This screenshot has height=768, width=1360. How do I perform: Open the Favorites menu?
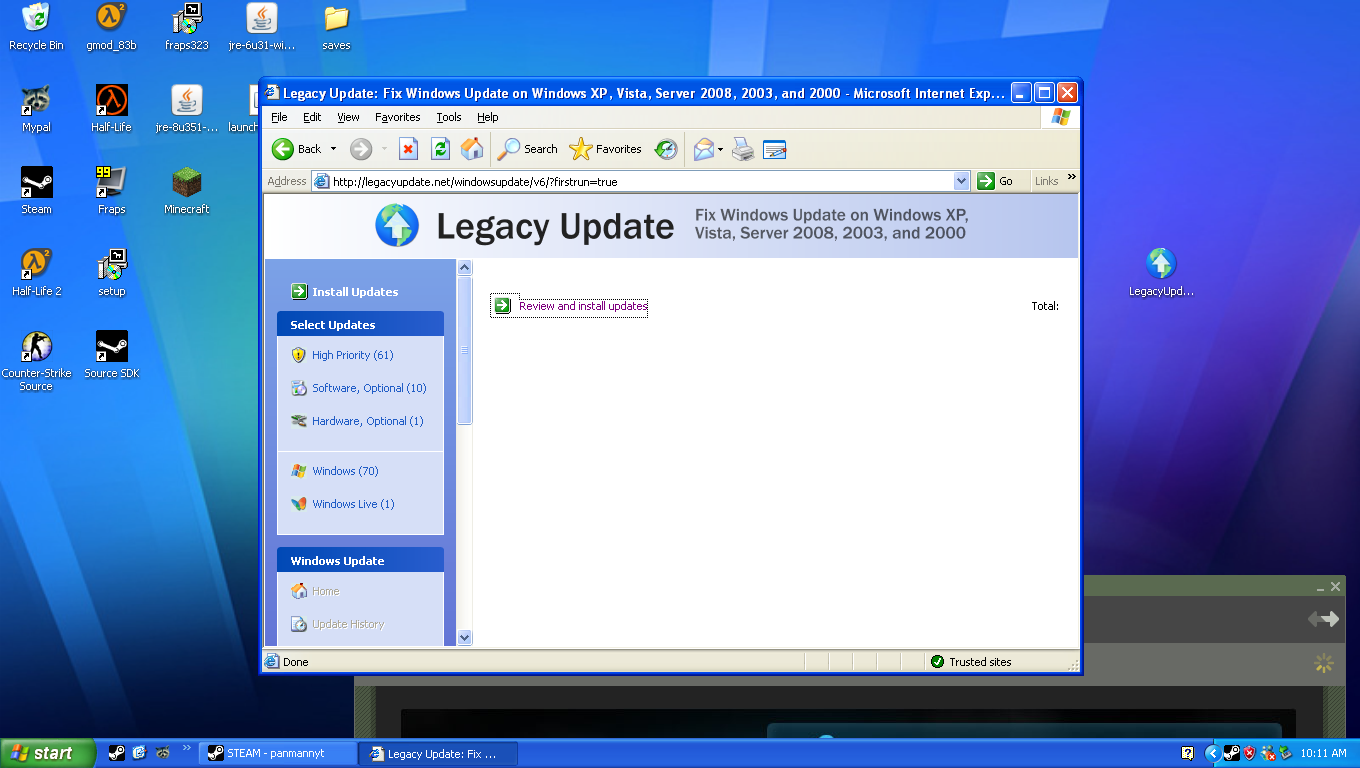[397, 117]
